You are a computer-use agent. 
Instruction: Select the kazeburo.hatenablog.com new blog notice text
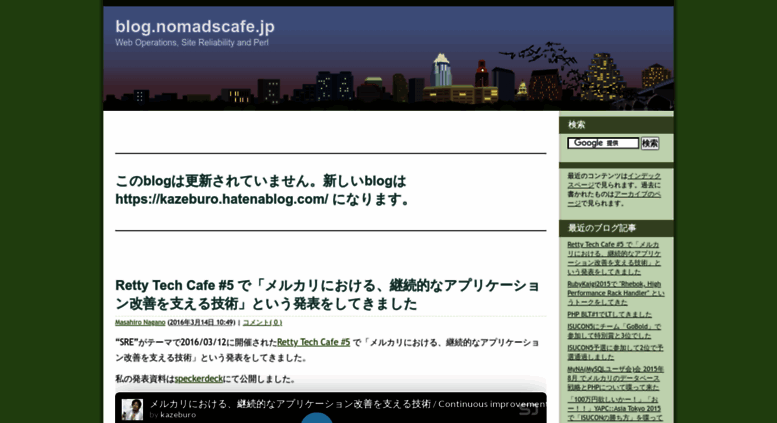click(263, 190)
